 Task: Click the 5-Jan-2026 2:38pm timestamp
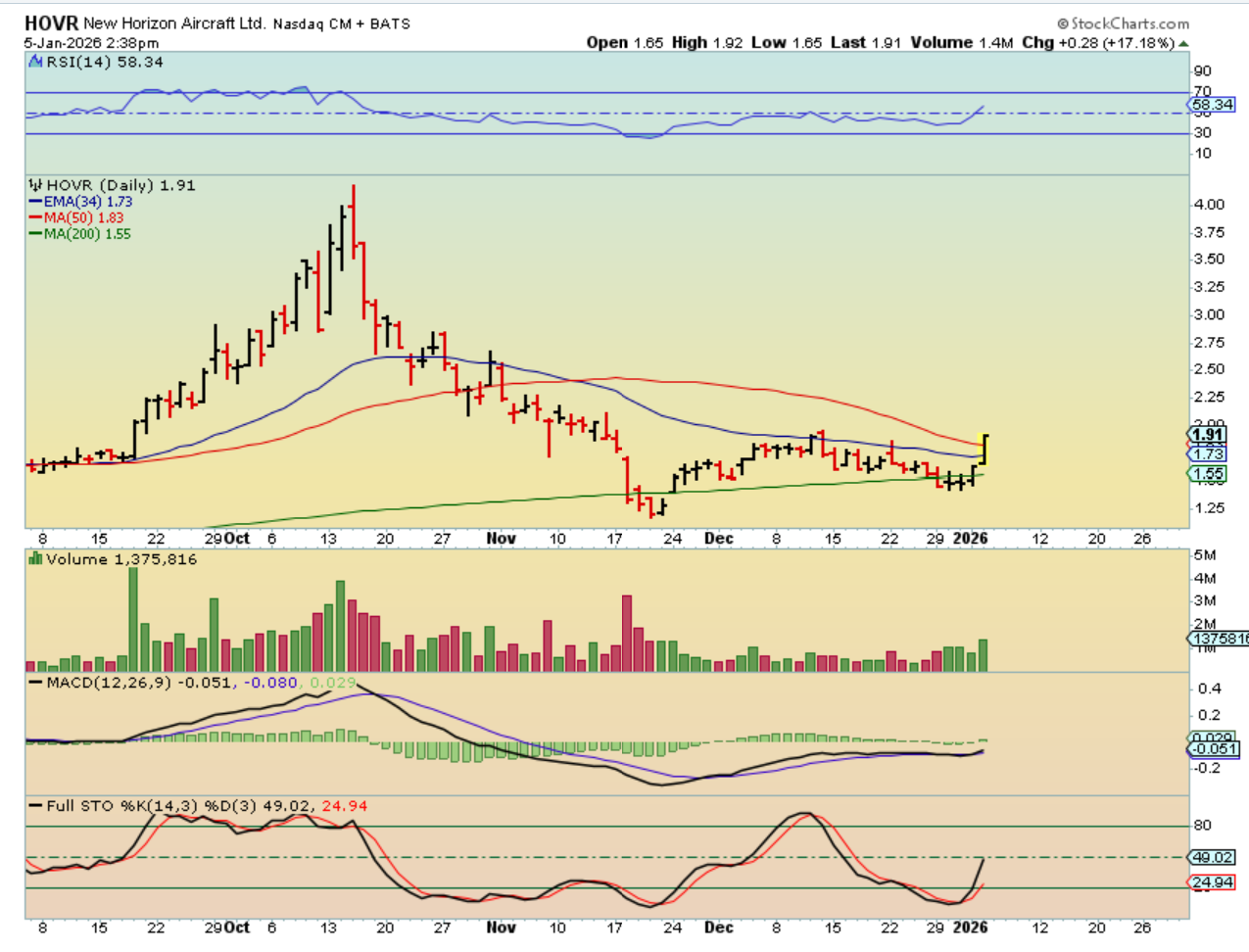pyautogui.click(x=91, y=43)
